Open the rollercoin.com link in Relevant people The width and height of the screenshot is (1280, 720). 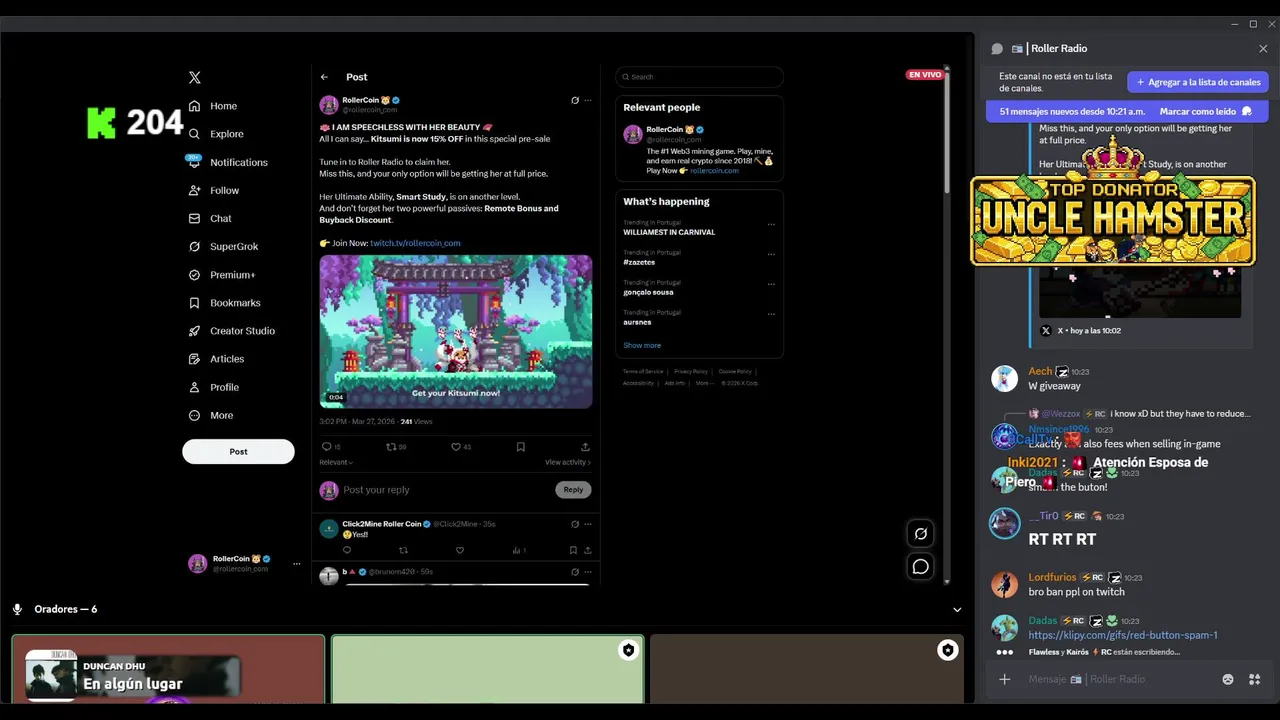pos(714,171)
